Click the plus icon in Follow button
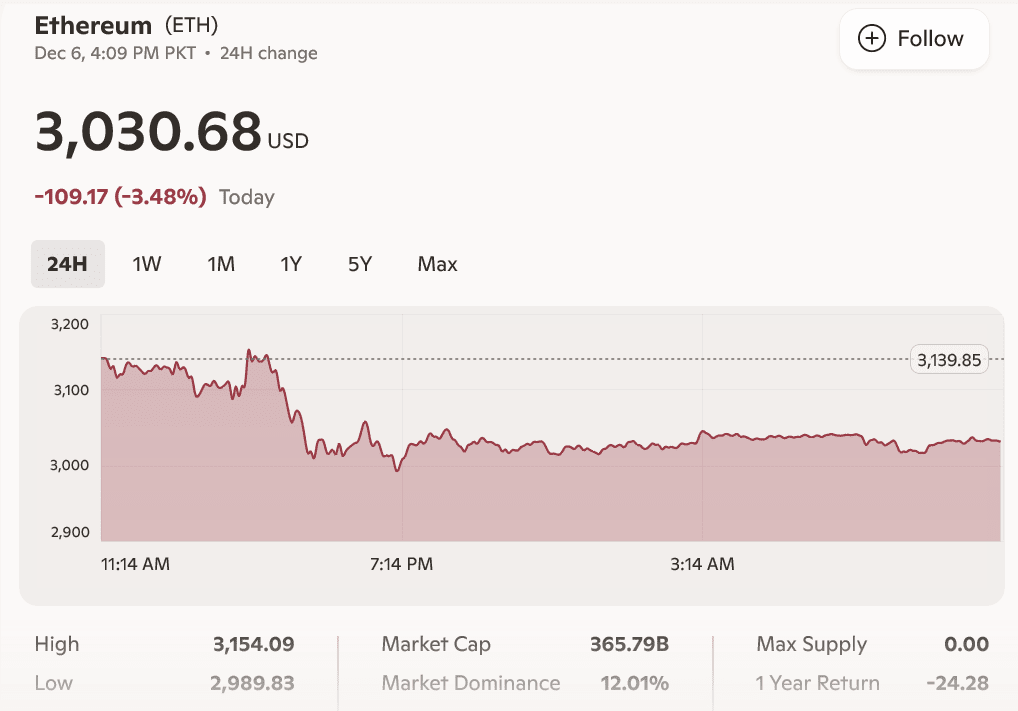Image resolution: width=1018 pixels, height=711 pixels. (872, 39)
